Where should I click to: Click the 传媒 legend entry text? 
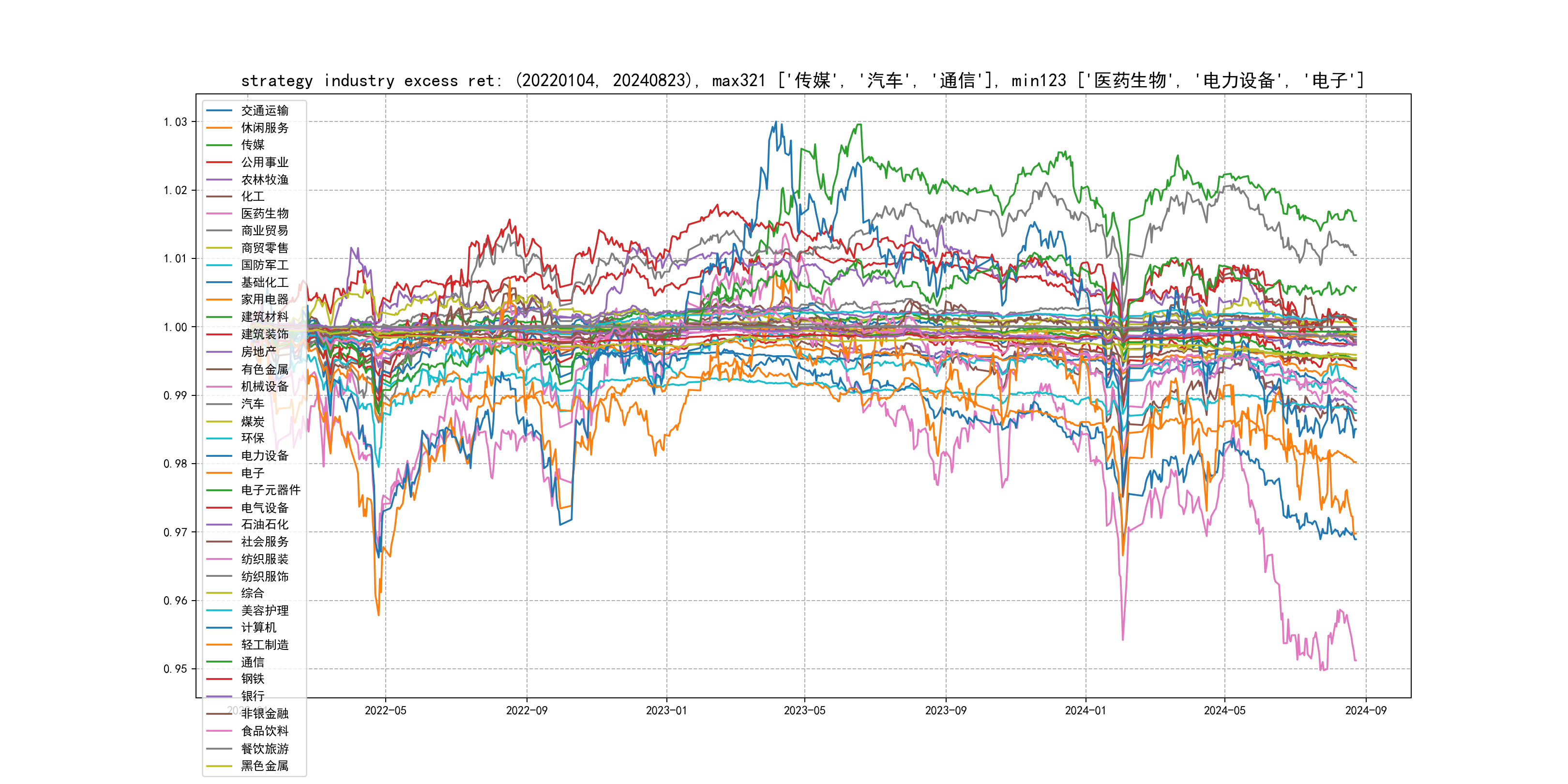(253, 145)
